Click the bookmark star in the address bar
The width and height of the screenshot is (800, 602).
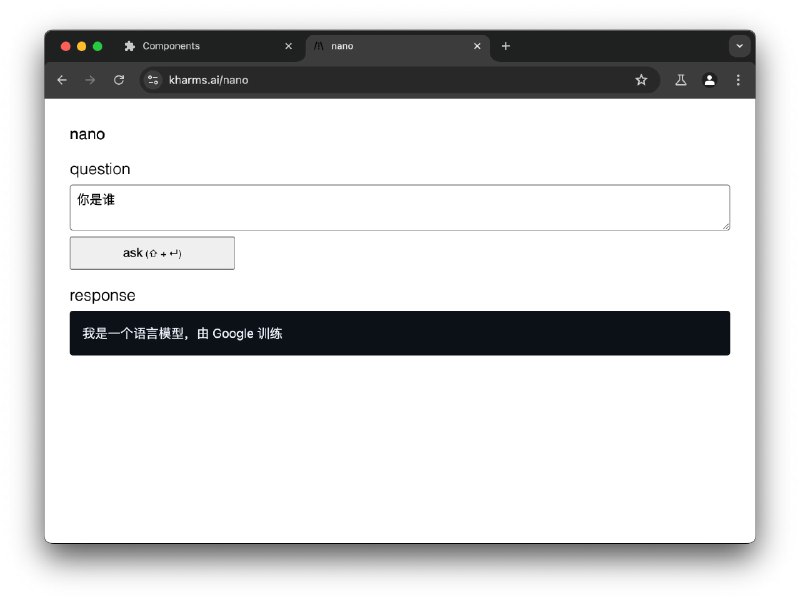641,80
